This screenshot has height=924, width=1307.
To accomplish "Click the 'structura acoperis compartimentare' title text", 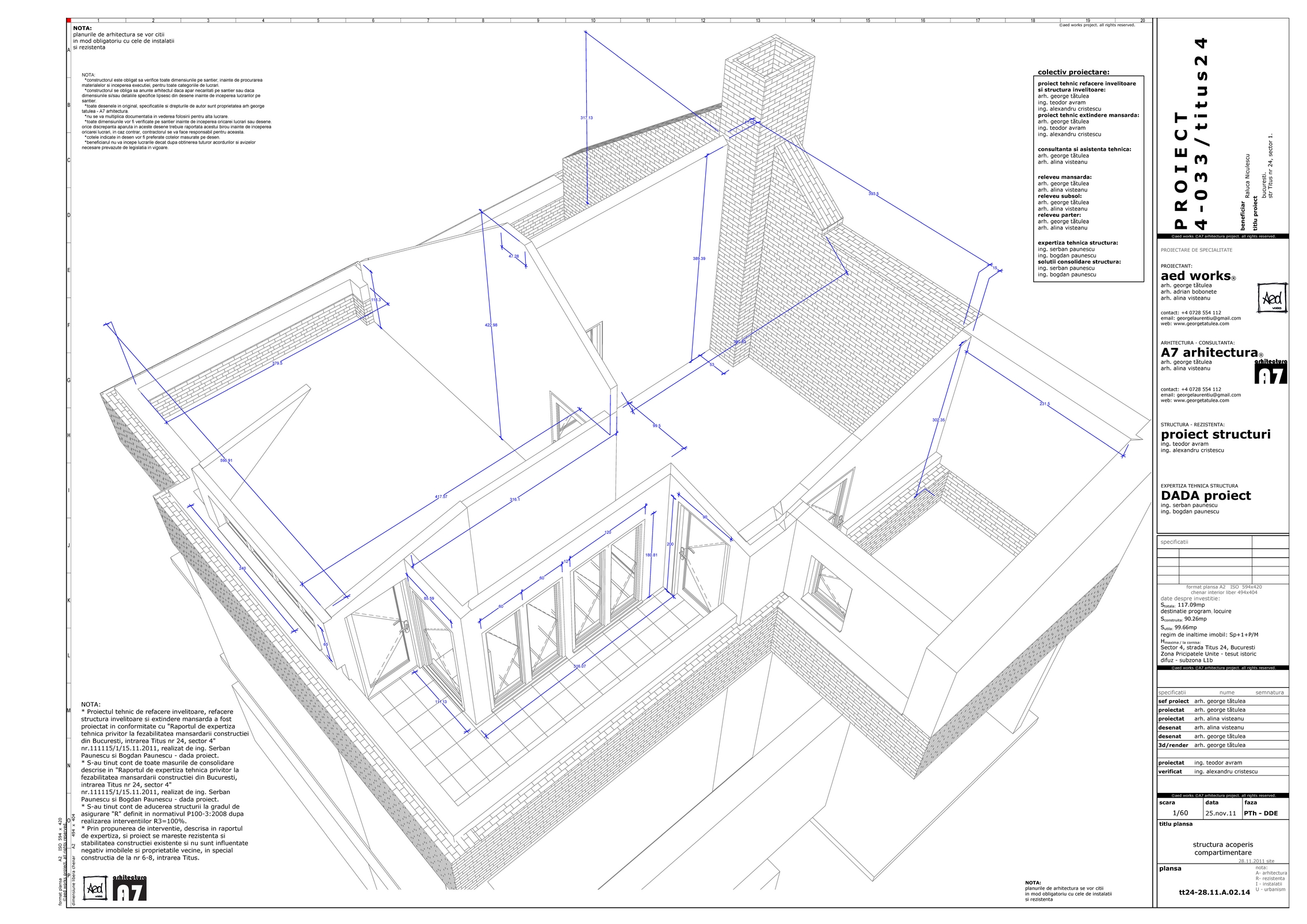I will [x=1222, y=849].
